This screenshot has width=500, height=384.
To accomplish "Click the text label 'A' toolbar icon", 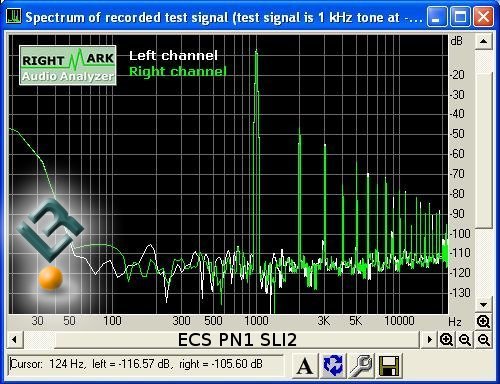I will (x=305, y=365).
